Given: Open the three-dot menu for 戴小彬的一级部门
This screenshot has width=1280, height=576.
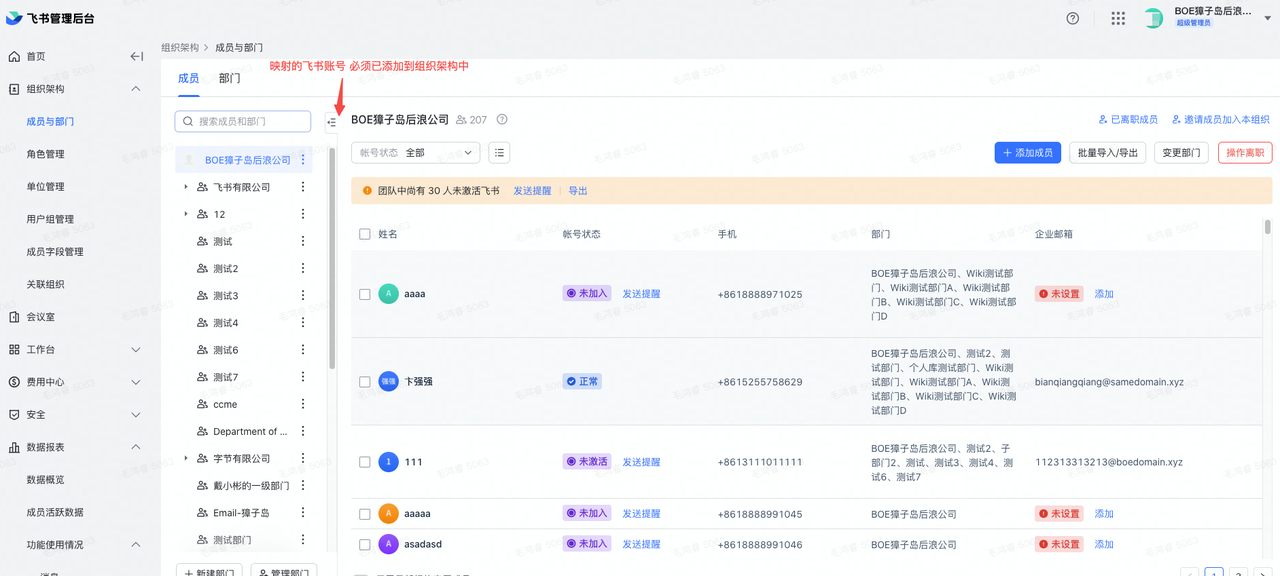Looking at the screenshot, I should (x=303, y=485).
